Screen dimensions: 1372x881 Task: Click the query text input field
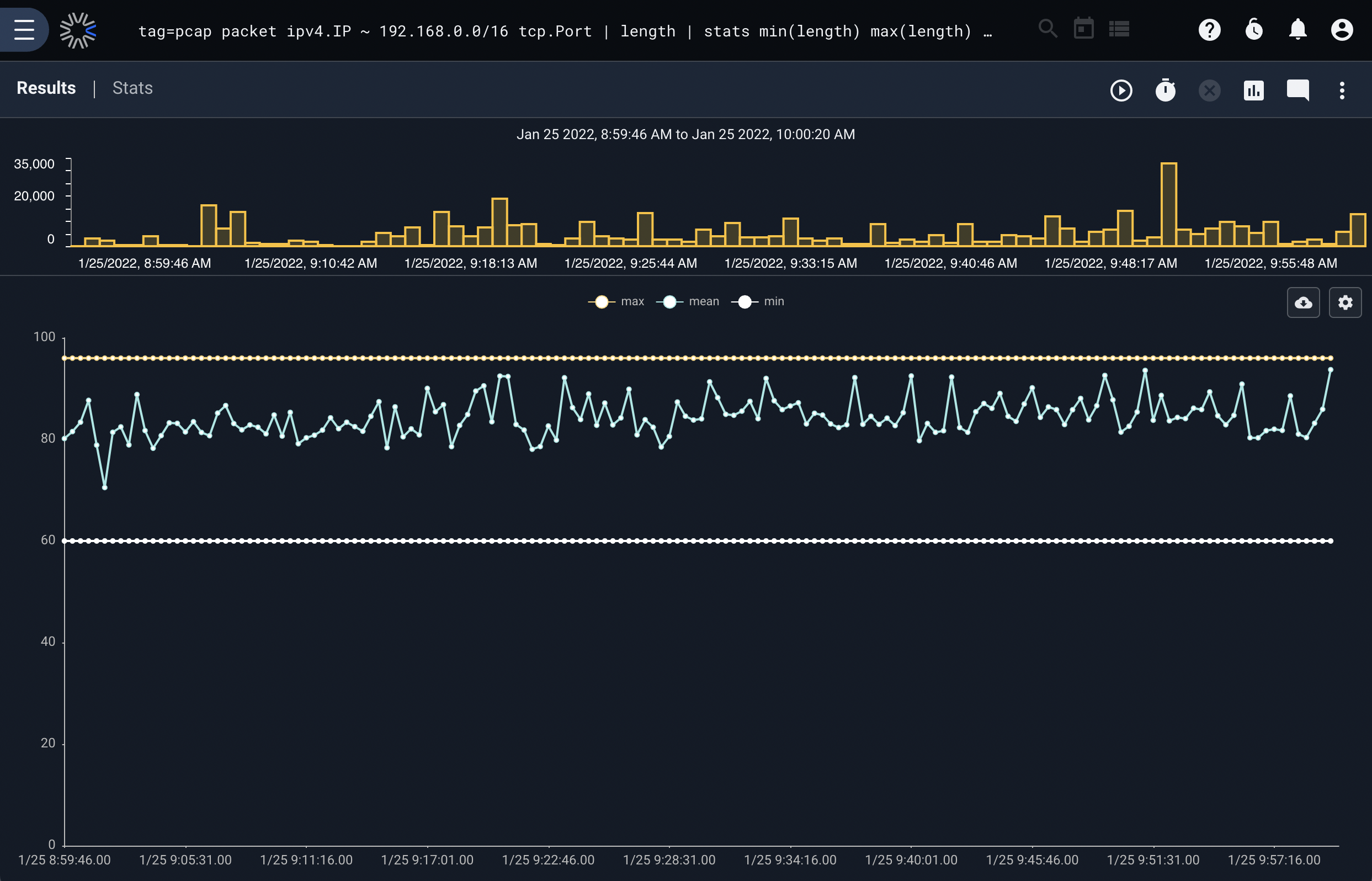tap(565, 31)
